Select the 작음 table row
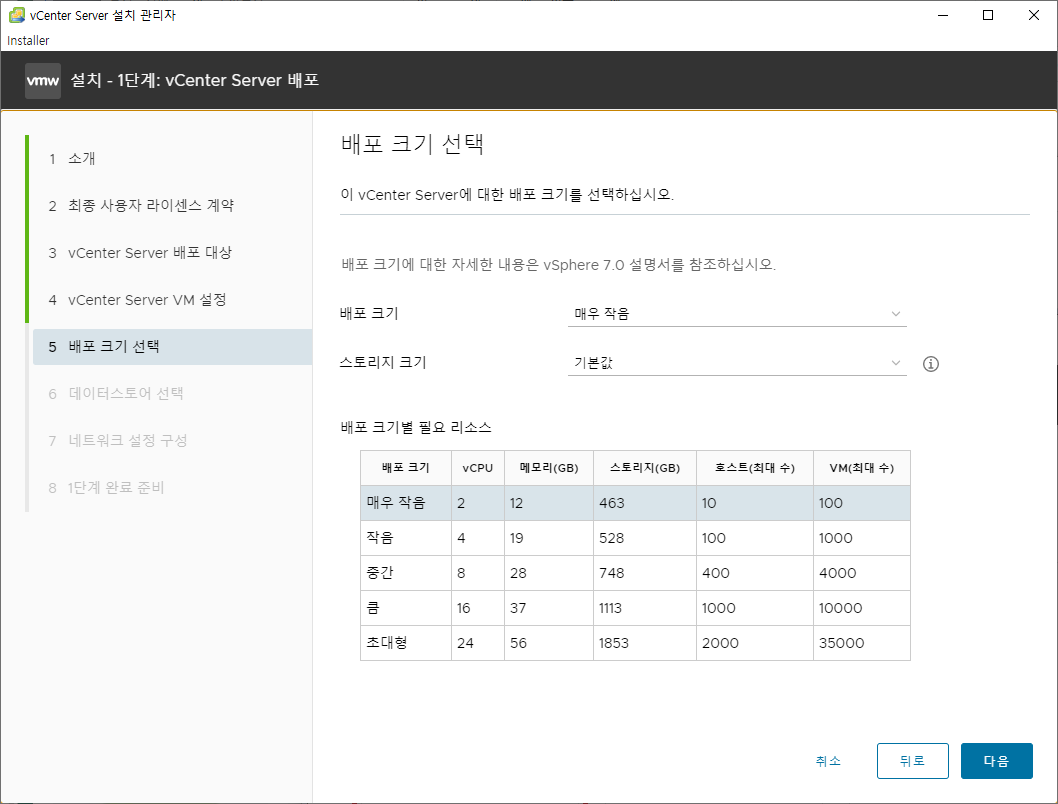The height and width of the screenshot is (804, 1058). tap(635, 538)
